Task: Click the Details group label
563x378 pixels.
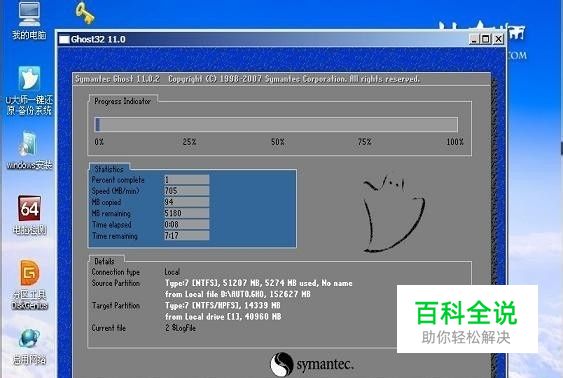Action: (x=104, y=261)
